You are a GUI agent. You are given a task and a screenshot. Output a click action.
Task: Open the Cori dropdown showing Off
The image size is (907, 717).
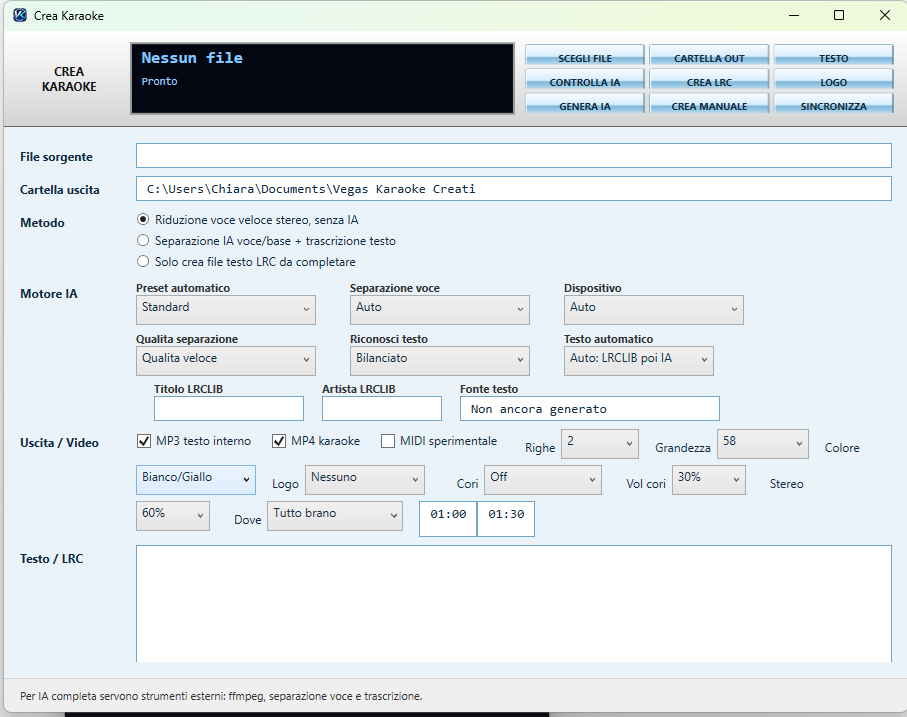tap(543, 480)
